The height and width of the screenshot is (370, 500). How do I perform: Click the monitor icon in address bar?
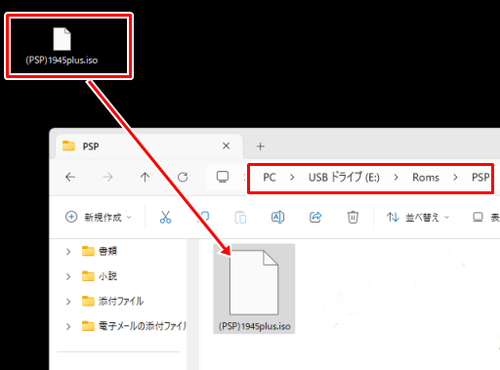pos(222,177)
